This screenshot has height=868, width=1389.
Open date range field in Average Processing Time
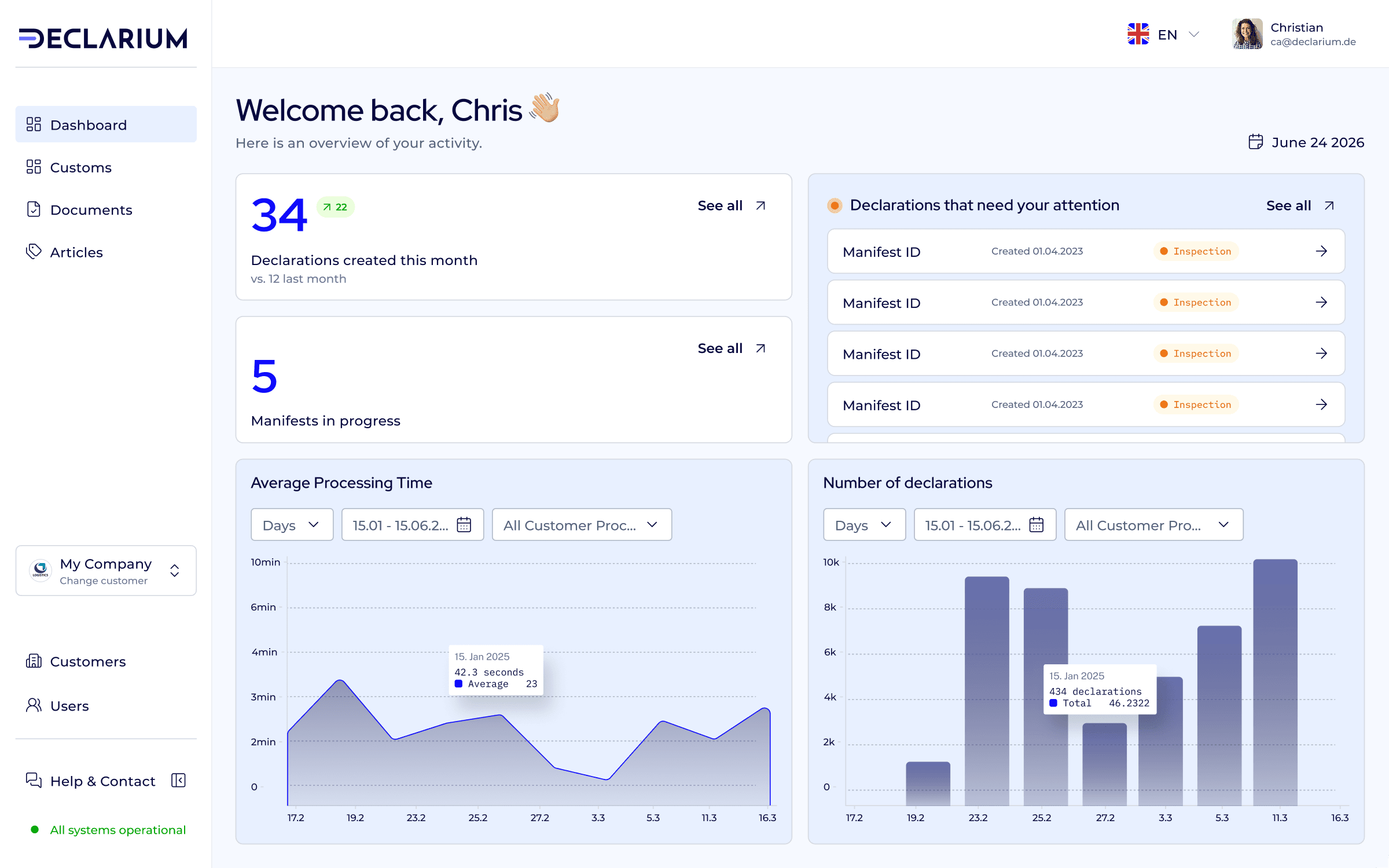(x=412, y=525)
